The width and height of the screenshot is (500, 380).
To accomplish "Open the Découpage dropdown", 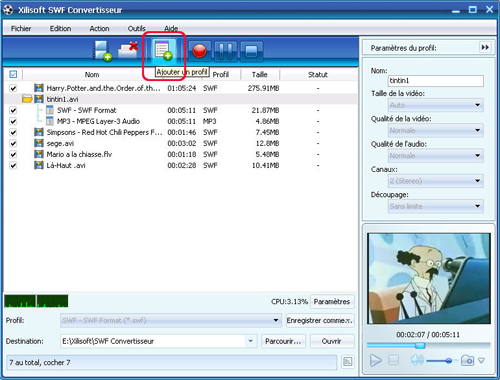I will 436,206.
